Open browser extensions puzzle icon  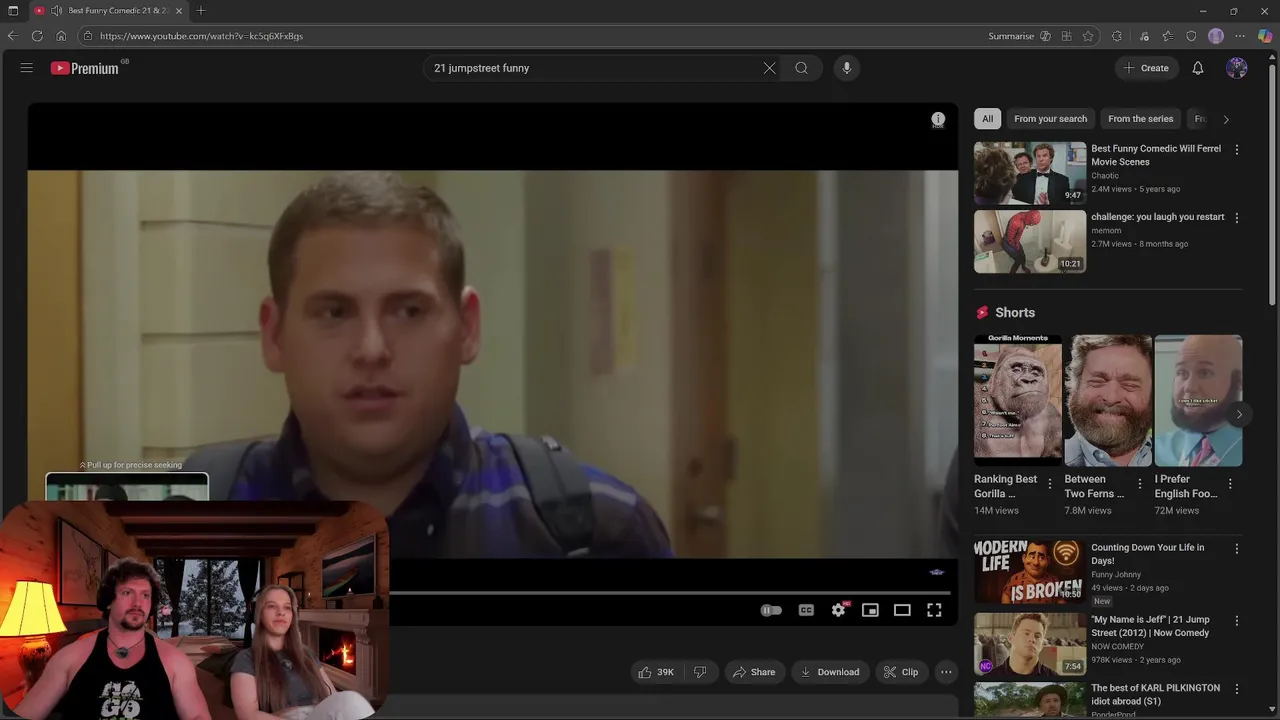[1117, 36]
